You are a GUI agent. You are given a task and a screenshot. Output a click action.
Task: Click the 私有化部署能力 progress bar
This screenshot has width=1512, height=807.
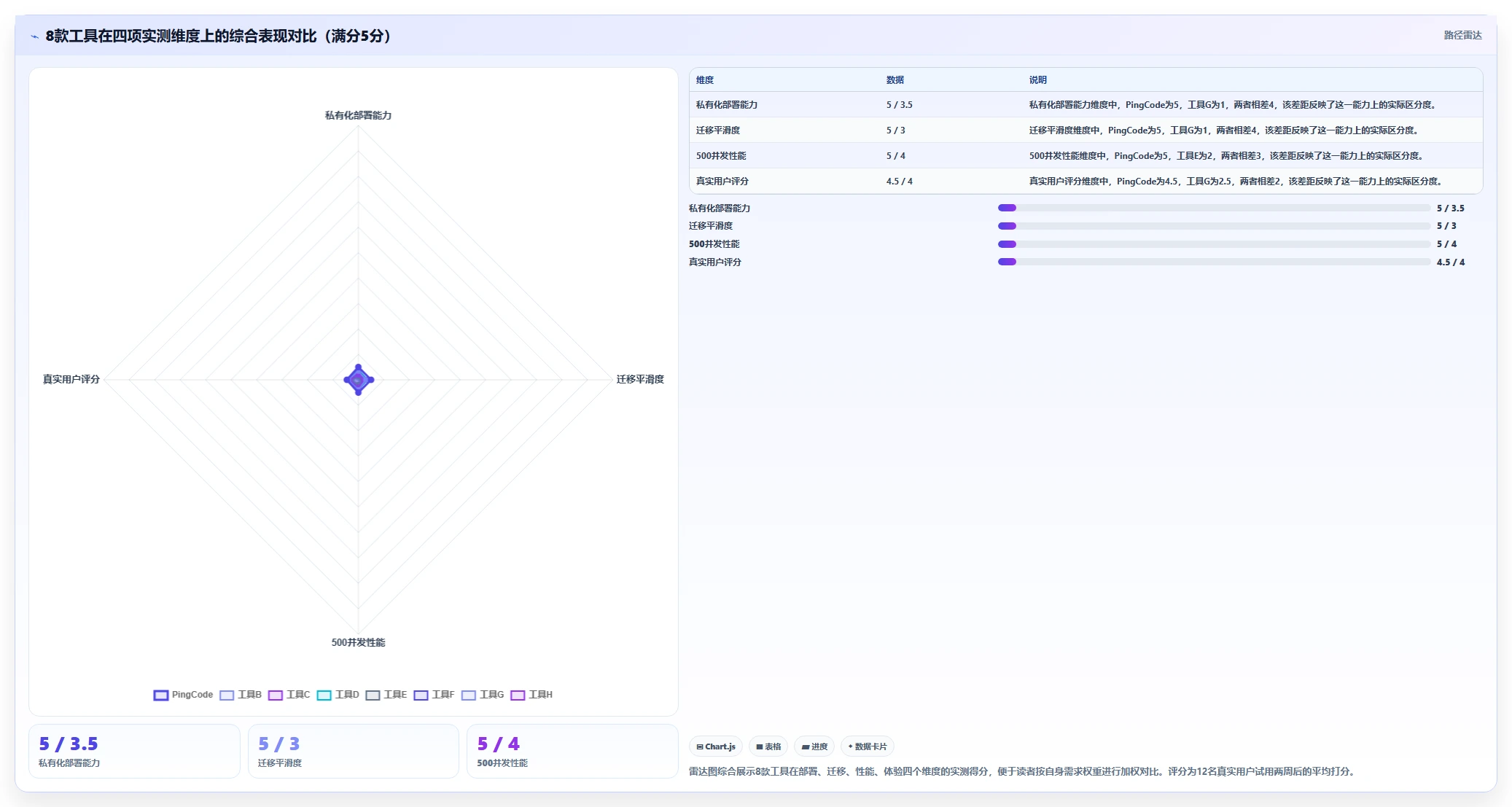point(1214,208)
